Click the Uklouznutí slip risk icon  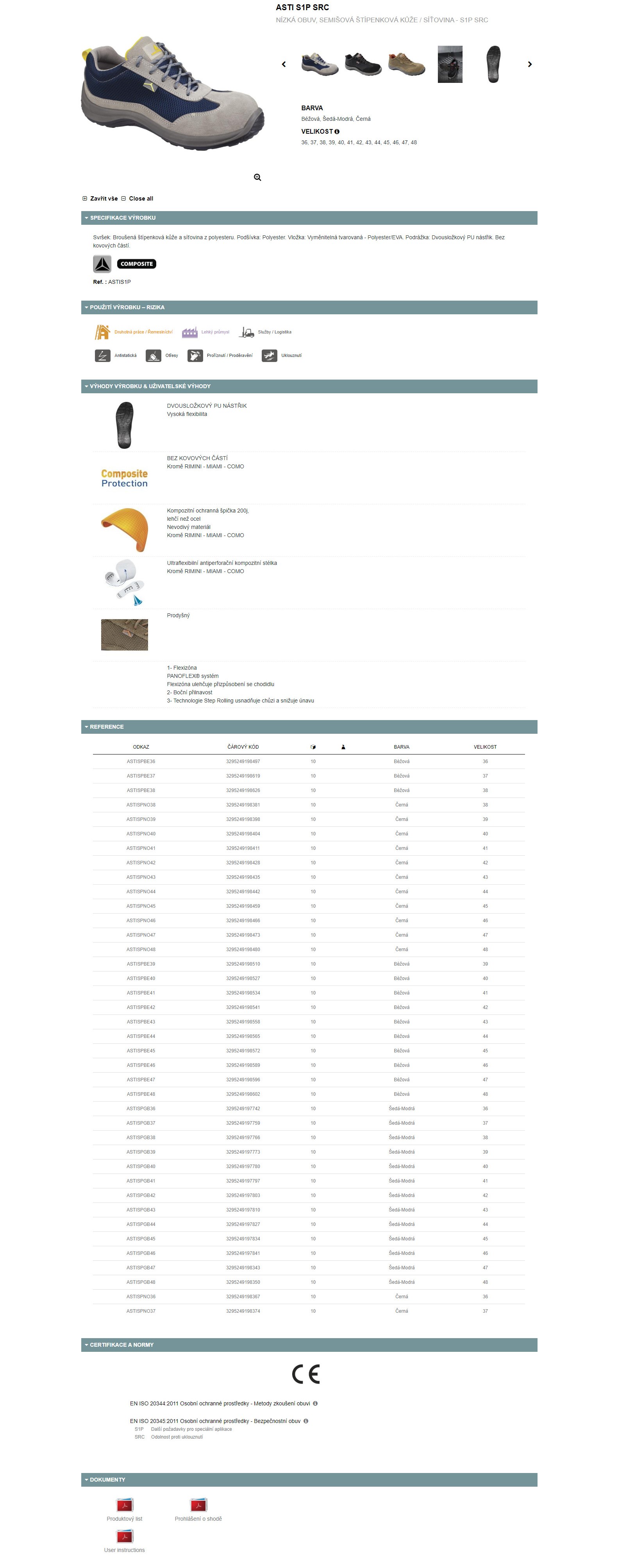tap(270, 355)
